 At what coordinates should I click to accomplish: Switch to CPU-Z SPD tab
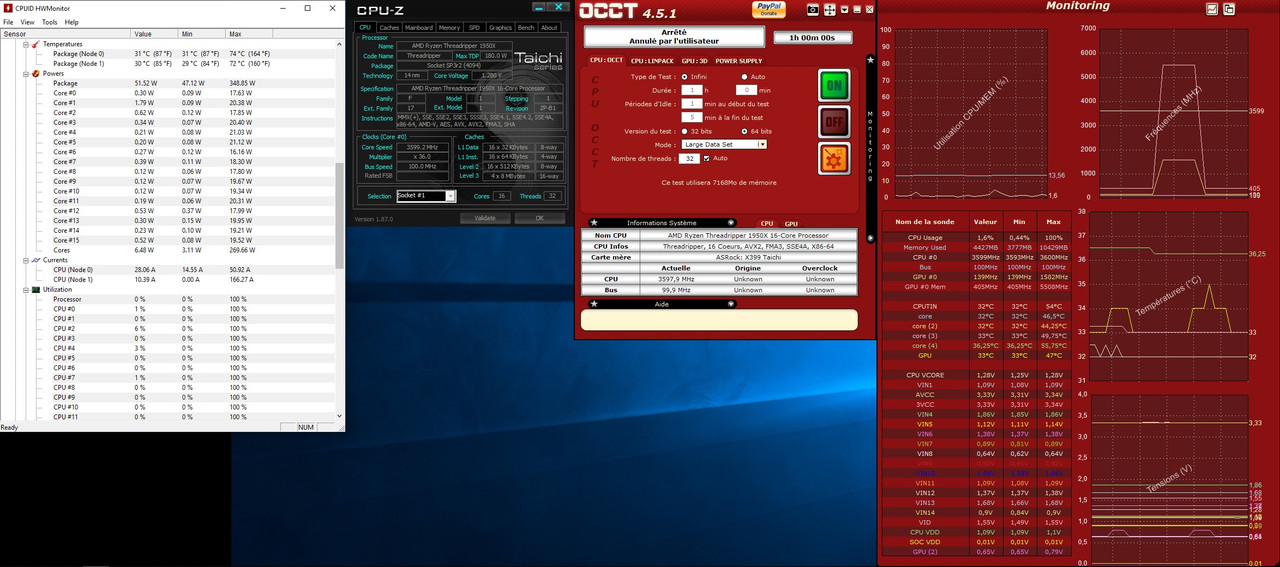click(x=474, y=28)
